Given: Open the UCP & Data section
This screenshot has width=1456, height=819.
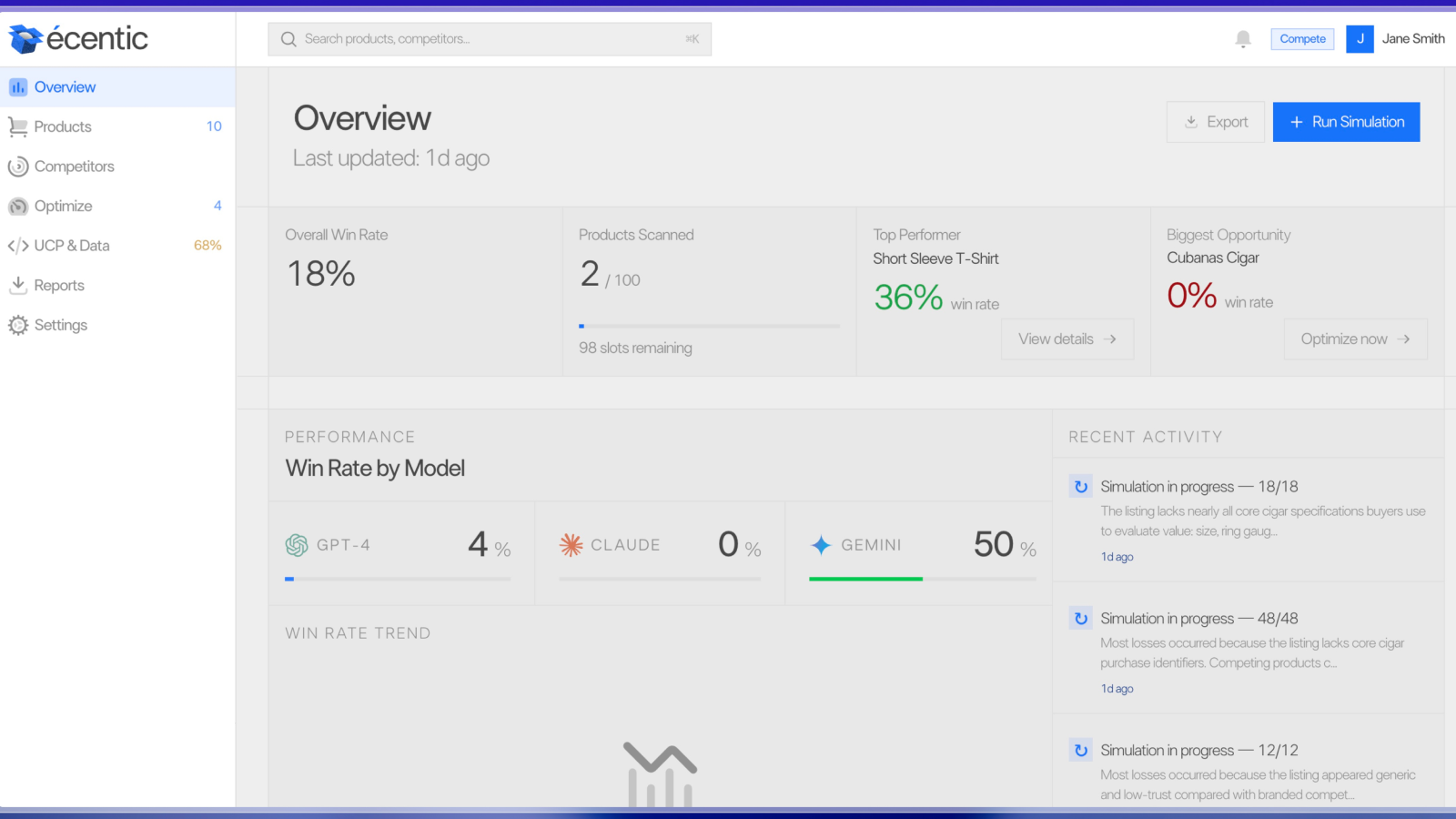Looking at the screenshot, I should (117, 246).
